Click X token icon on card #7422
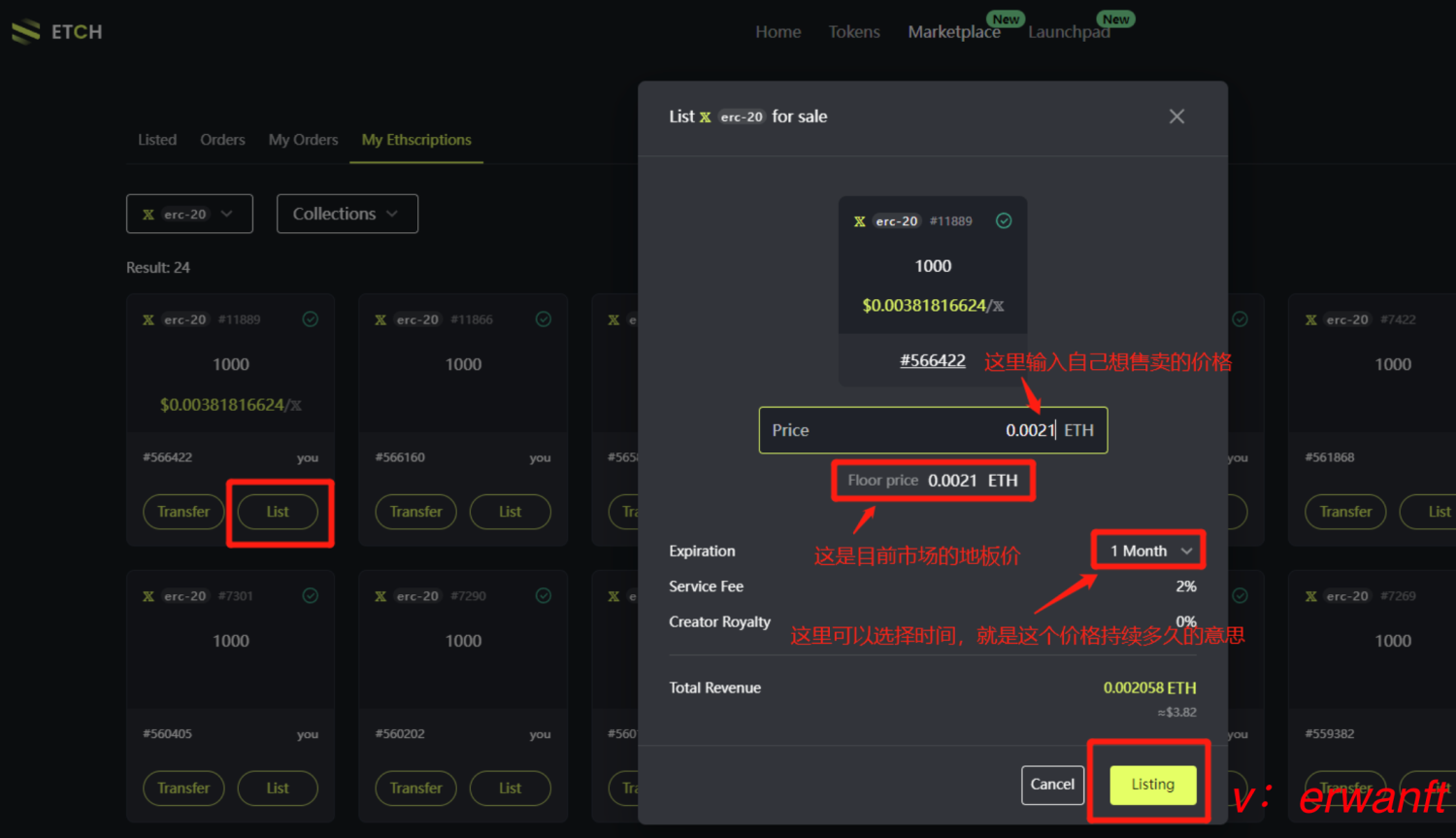 (1311, 319)
